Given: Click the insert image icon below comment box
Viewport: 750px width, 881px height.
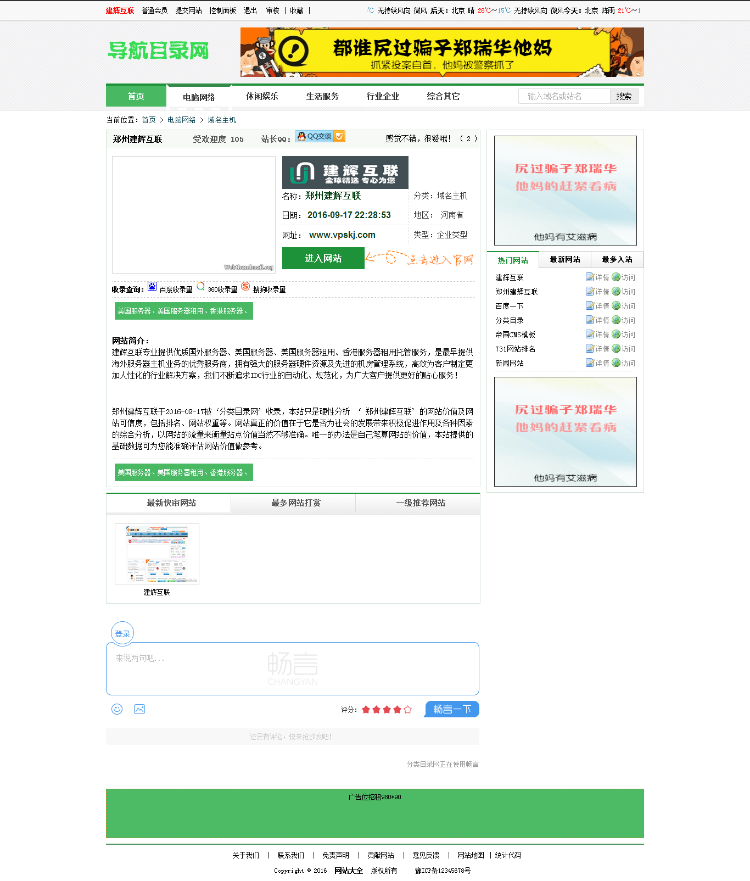Looking at the screenshot, I should (139, 709).
